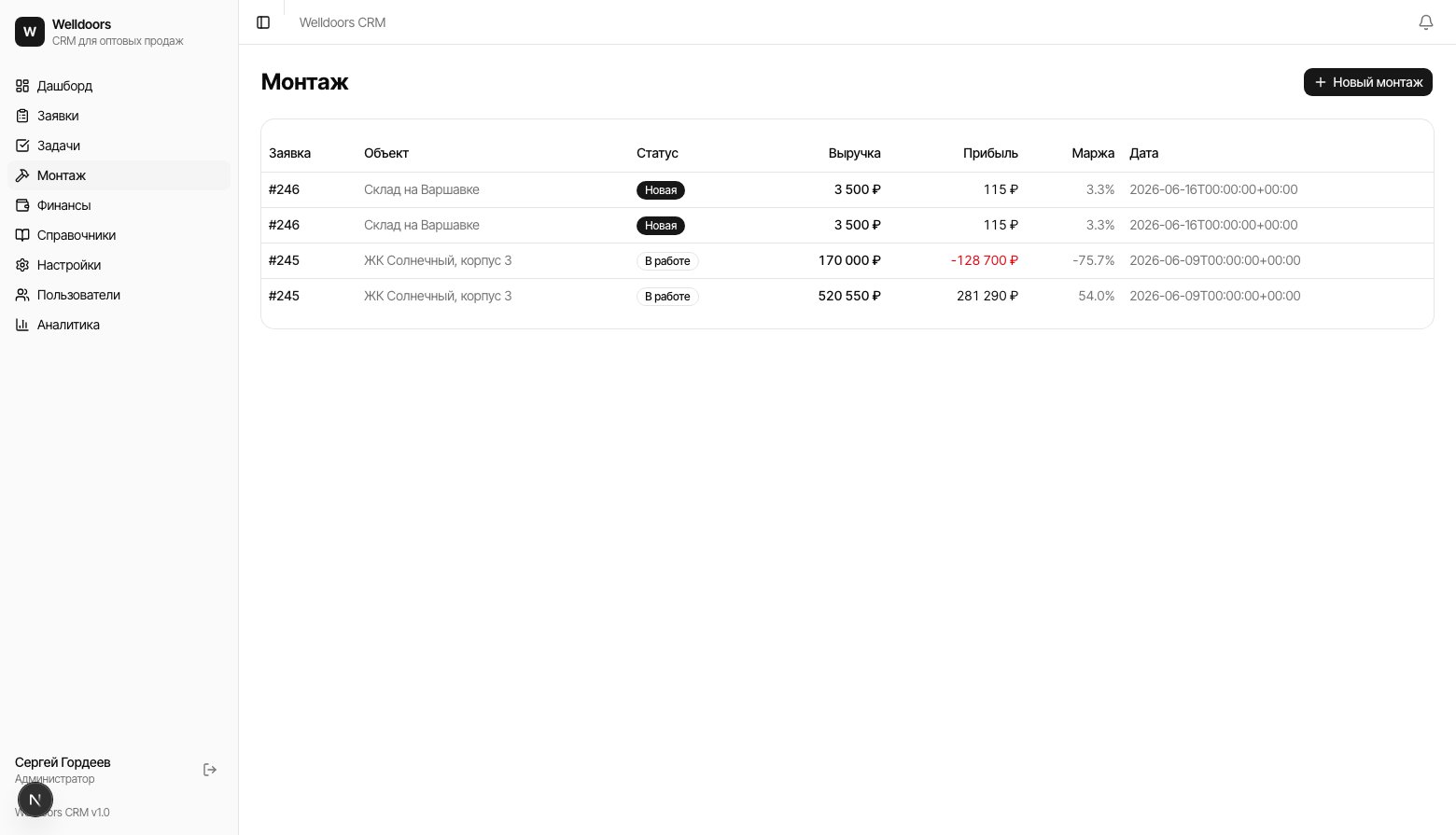Viewport: 1456px width, 835px height.
Task: Go to Настройки
Action: 119,265
